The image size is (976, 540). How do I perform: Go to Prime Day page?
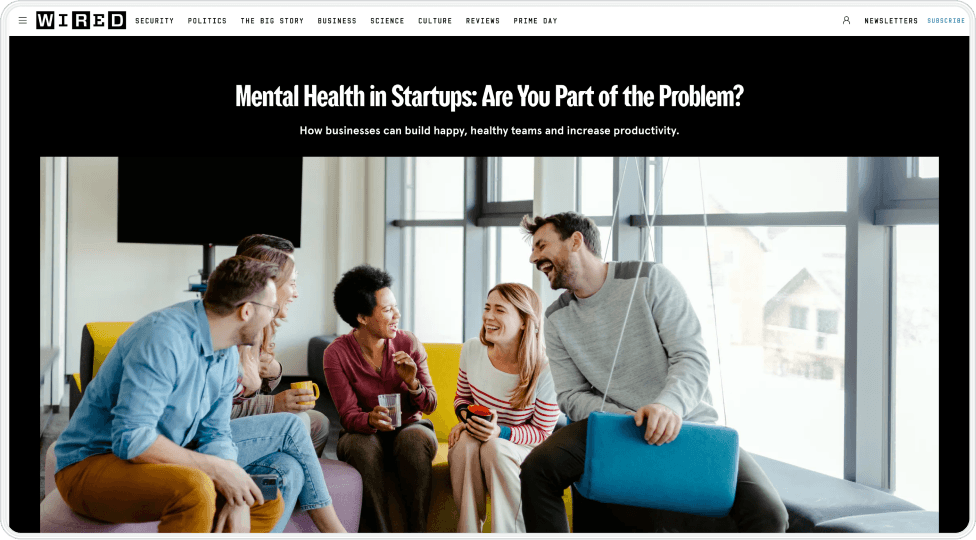(x=535, y=21)
